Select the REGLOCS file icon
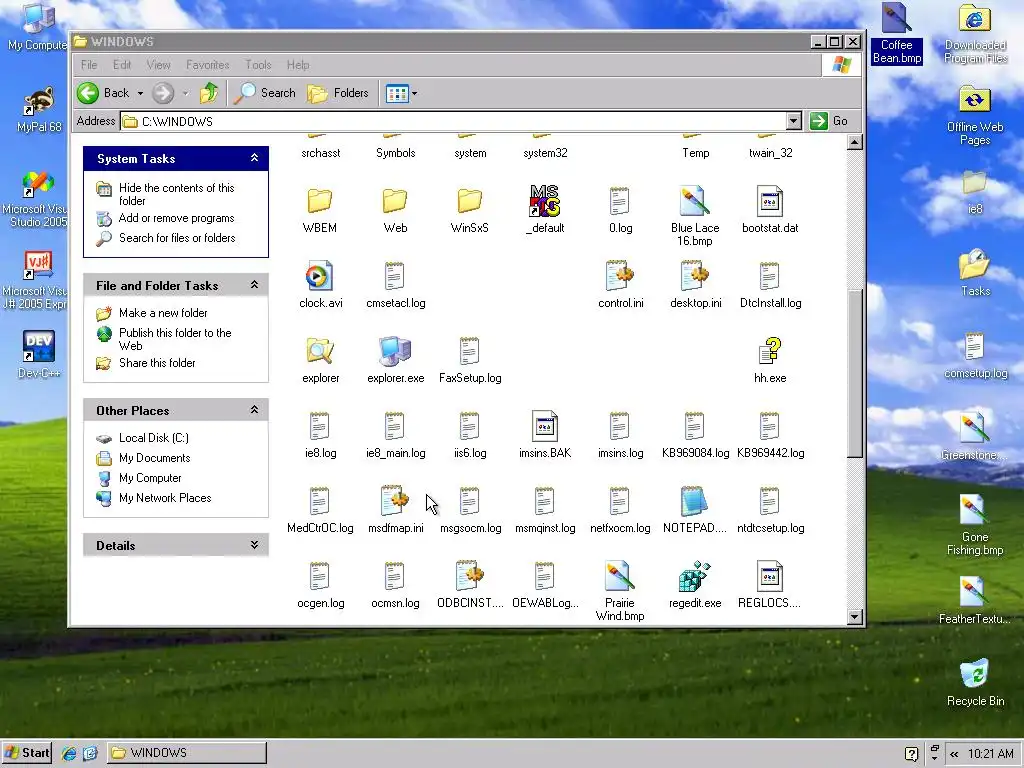 769,576
